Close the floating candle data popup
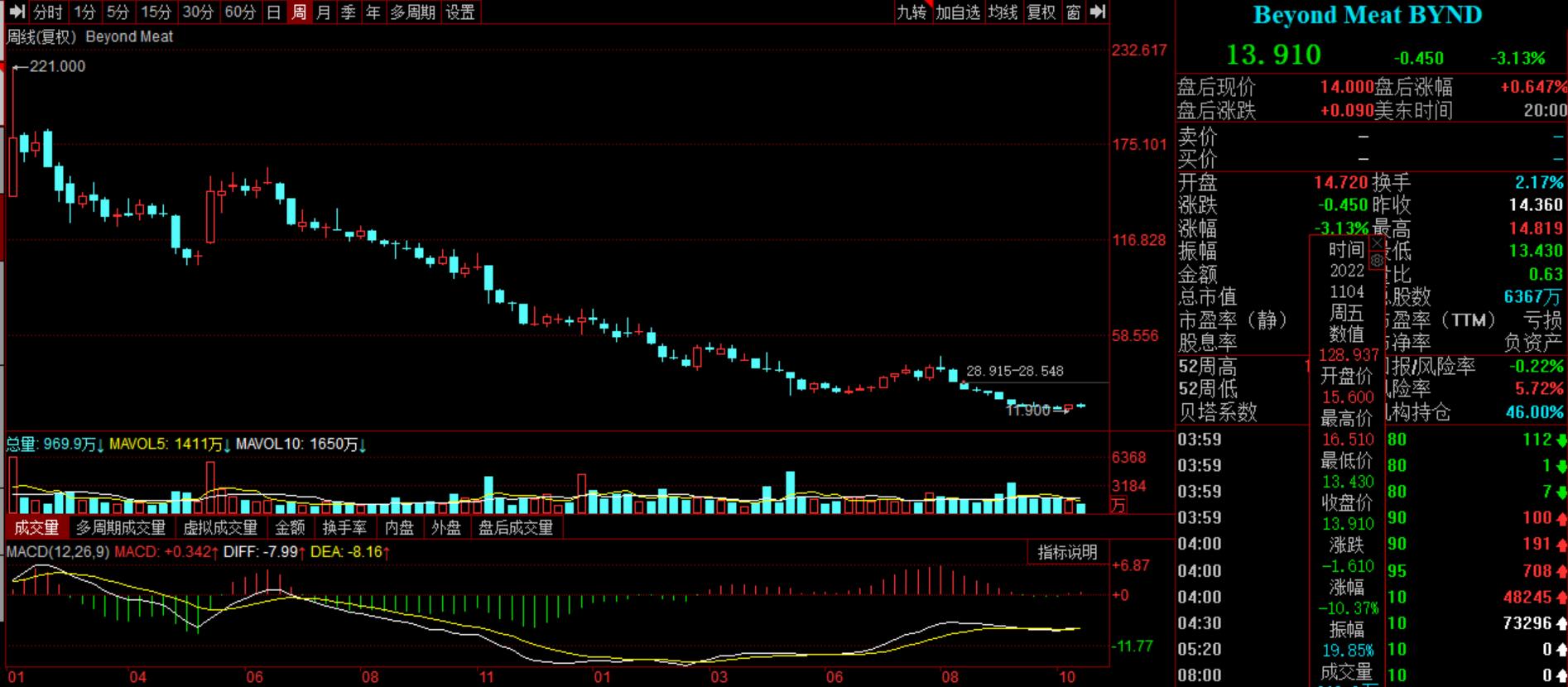The image size is (1568, 687). click(x=1378, y=243)
